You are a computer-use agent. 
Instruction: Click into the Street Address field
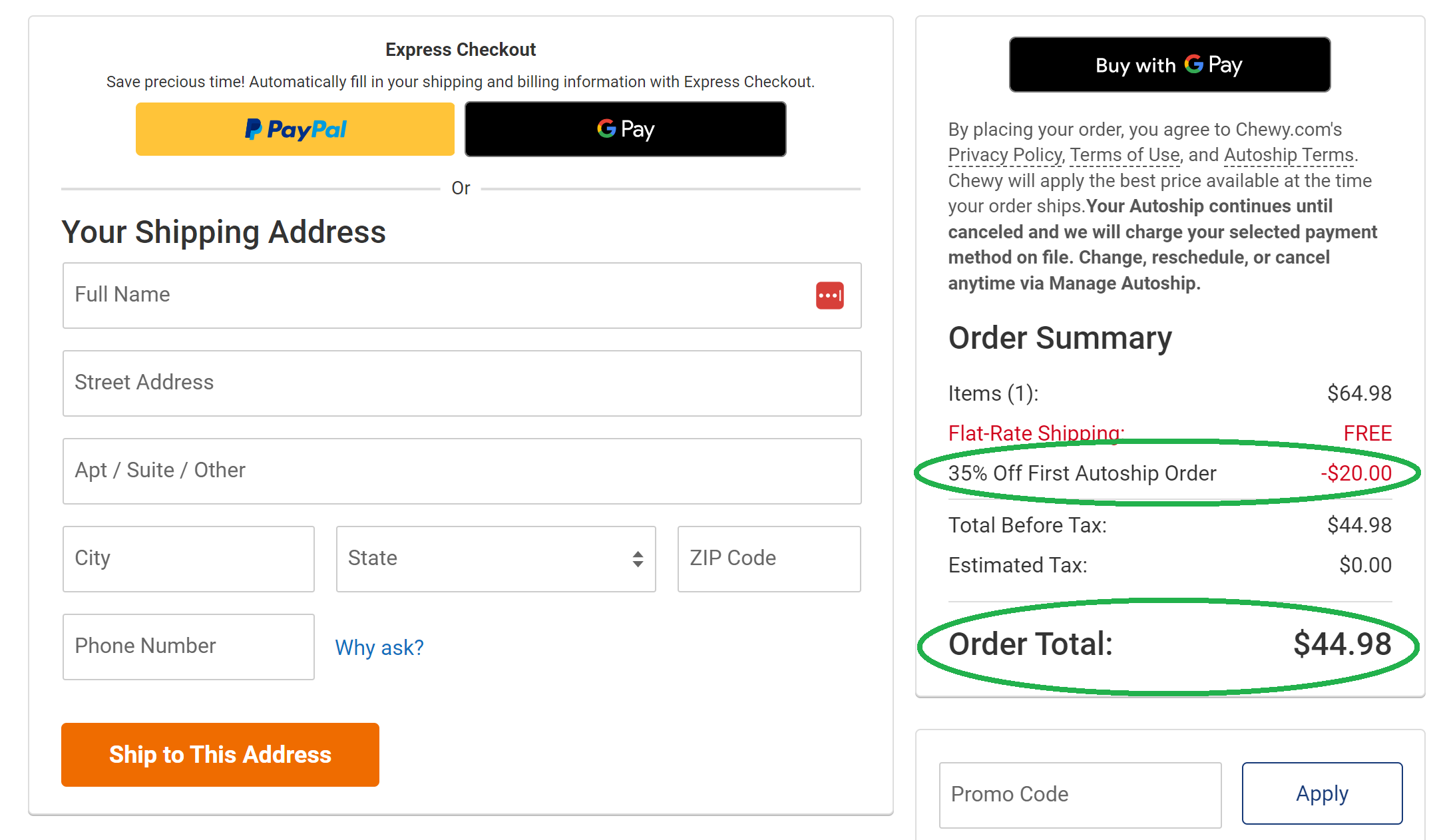pyautogui.click(x=462, y=383)
